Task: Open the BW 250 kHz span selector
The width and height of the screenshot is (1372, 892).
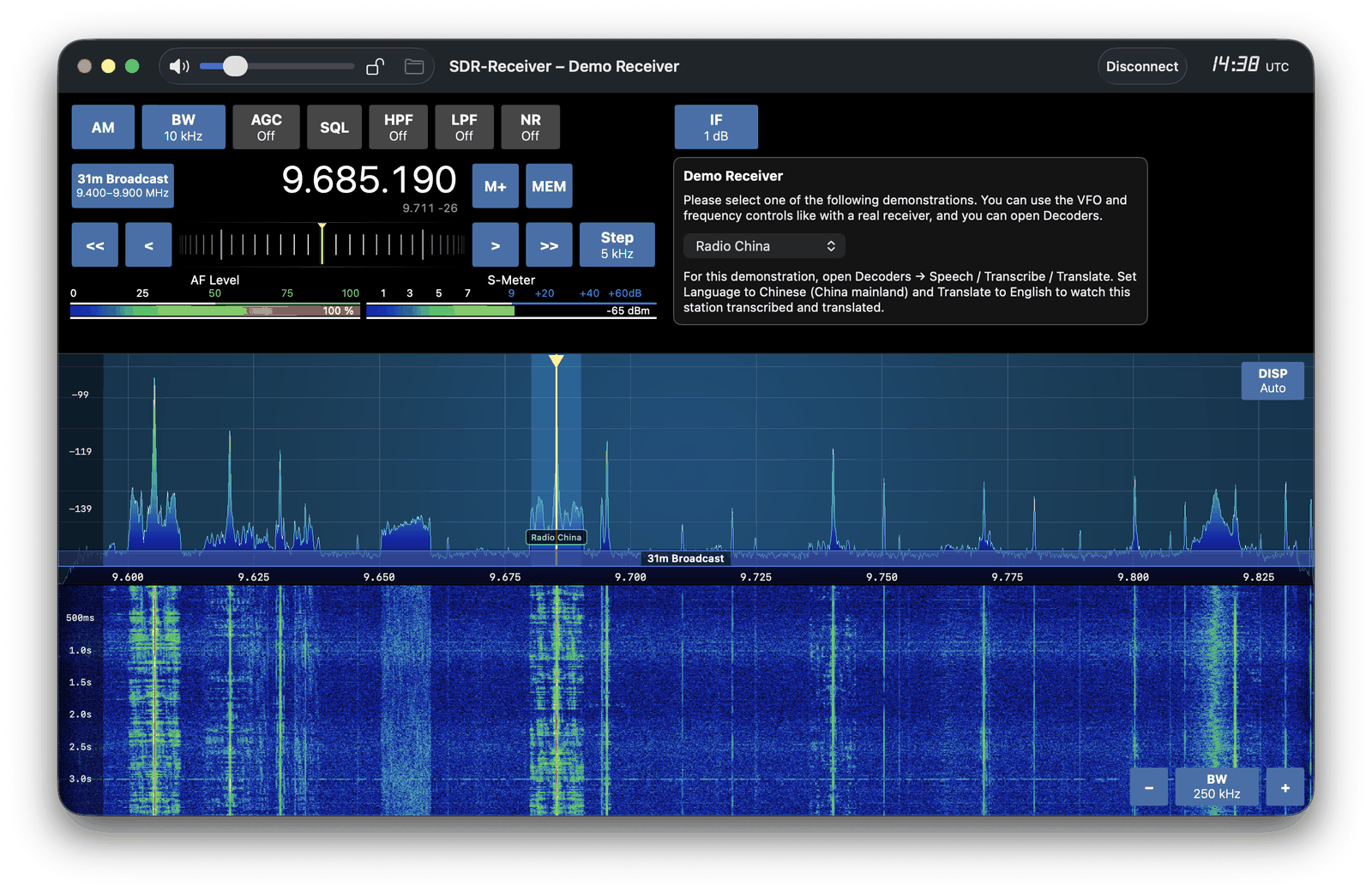Action: tap(1217, 787)
